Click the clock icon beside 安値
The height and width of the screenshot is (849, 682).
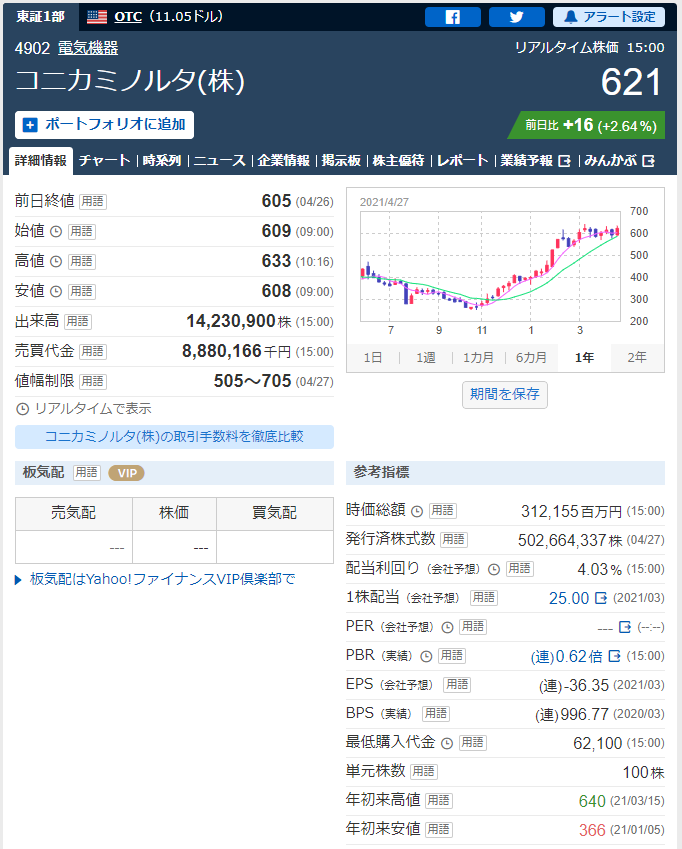56,291
